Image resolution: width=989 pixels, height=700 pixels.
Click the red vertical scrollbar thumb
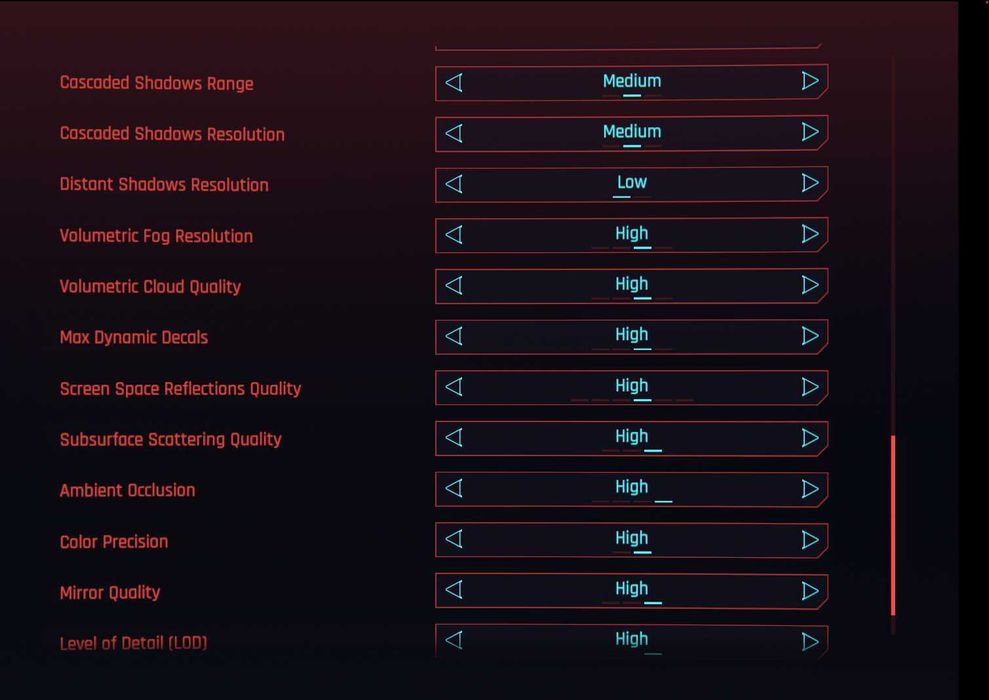pos(893,525)
